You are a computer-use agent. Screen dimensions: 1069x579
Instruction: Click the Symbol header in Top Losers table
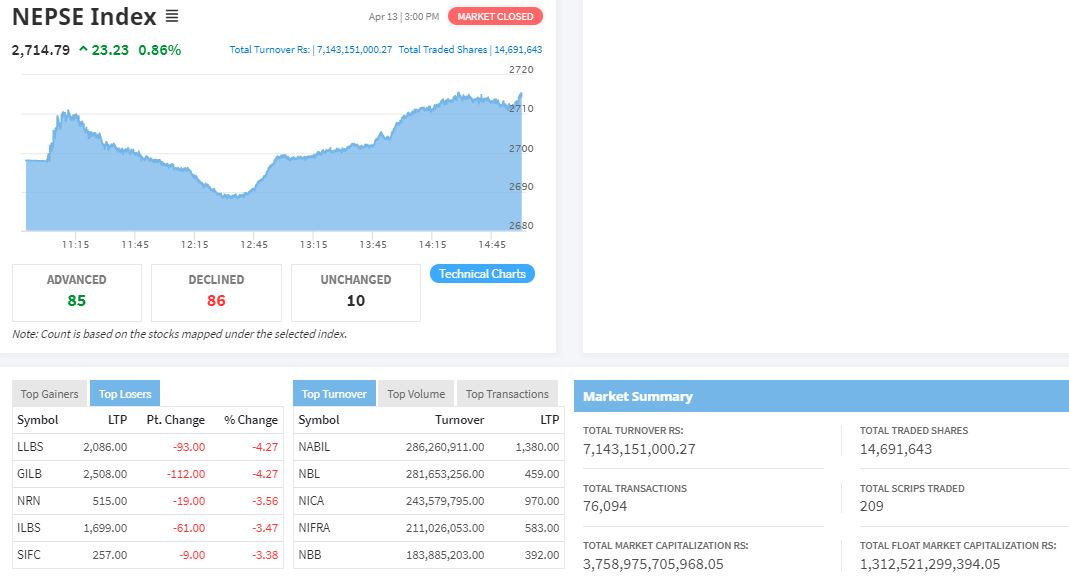[37, 419]
